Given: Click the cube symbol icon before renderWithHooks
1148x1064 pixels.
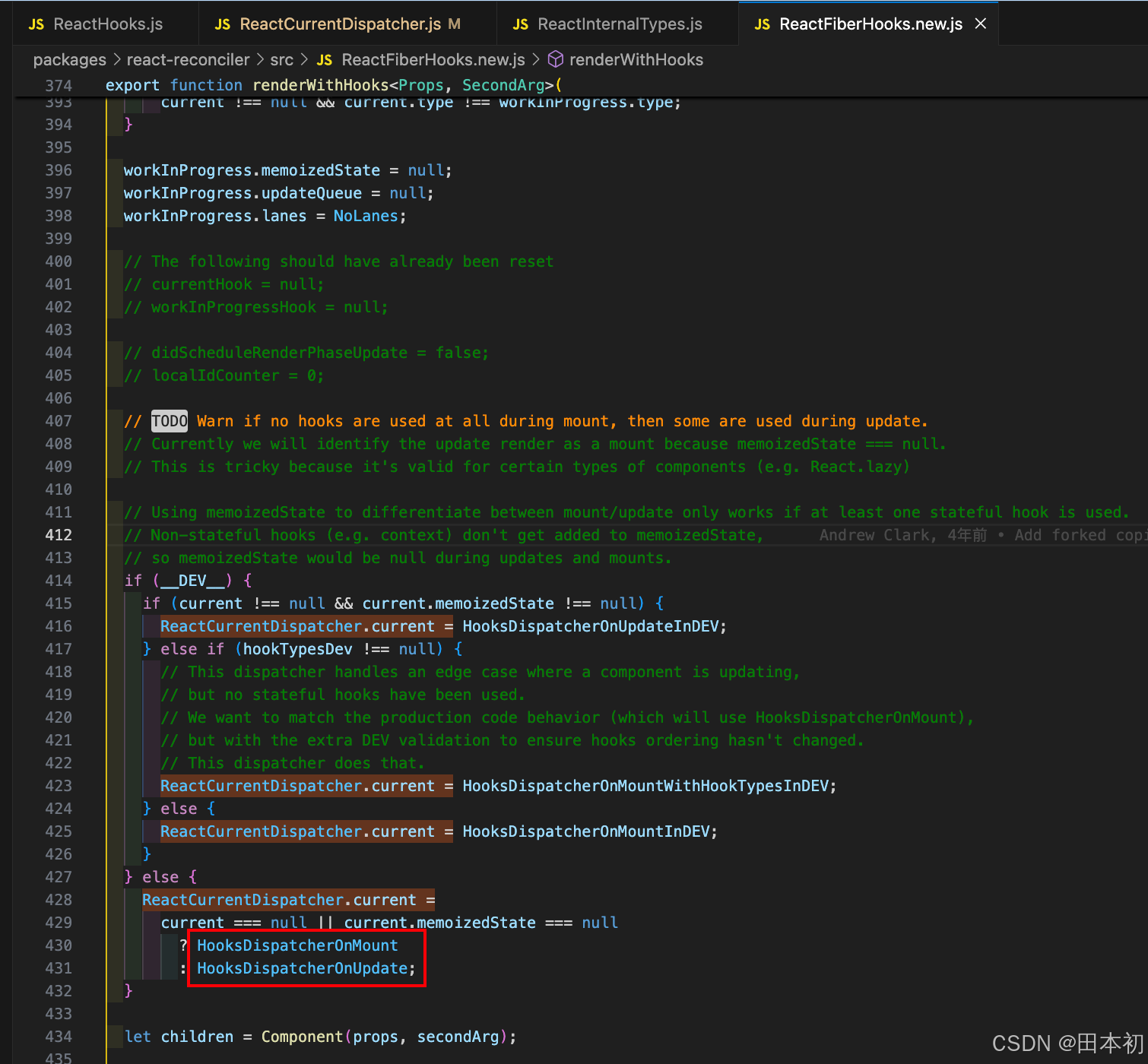Looking at the screenshot, I should coord(556,59).
